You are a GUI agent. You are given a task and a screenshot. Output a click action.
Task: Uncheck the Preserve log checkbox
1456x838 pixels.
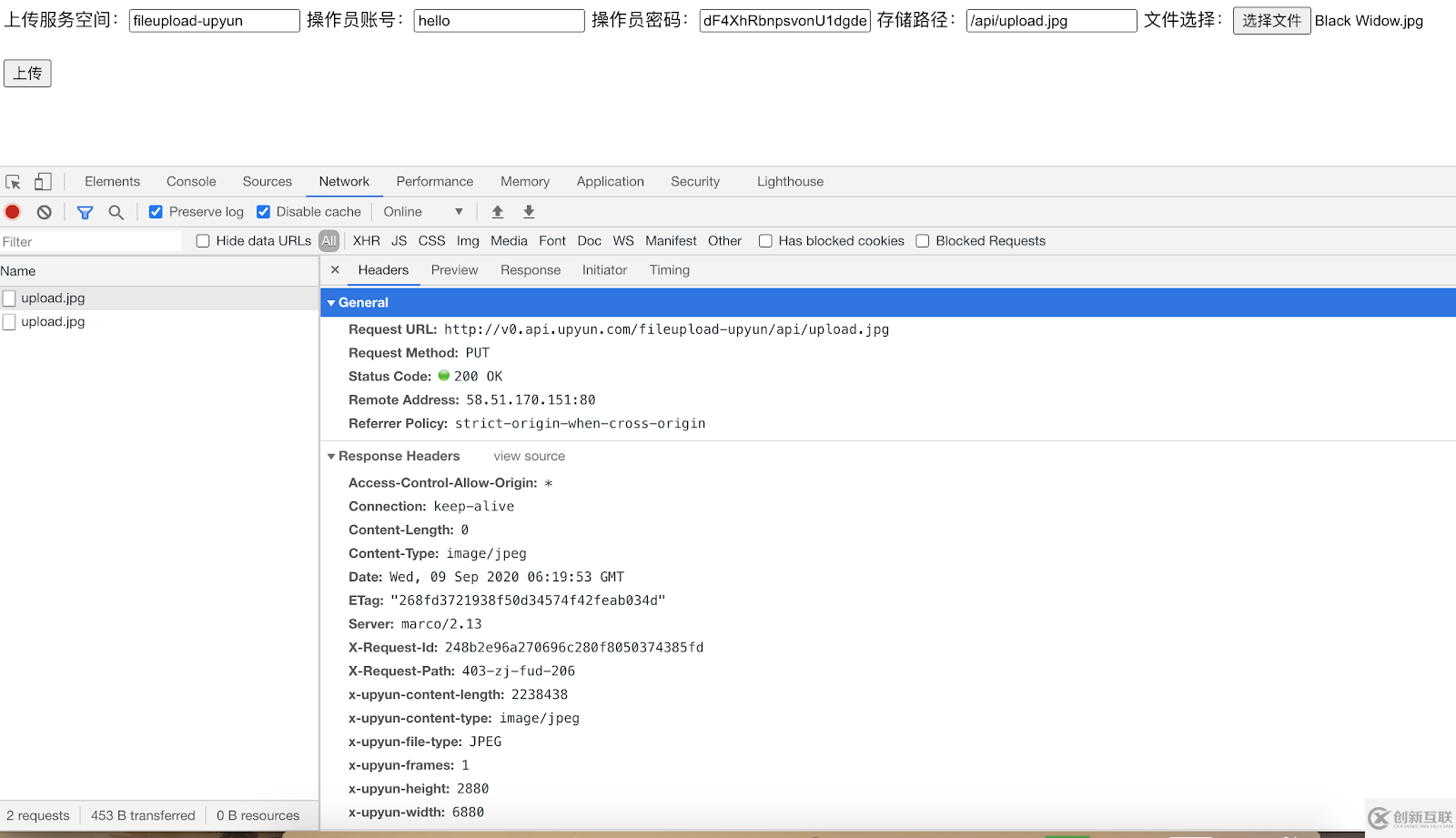click(156, 212)
